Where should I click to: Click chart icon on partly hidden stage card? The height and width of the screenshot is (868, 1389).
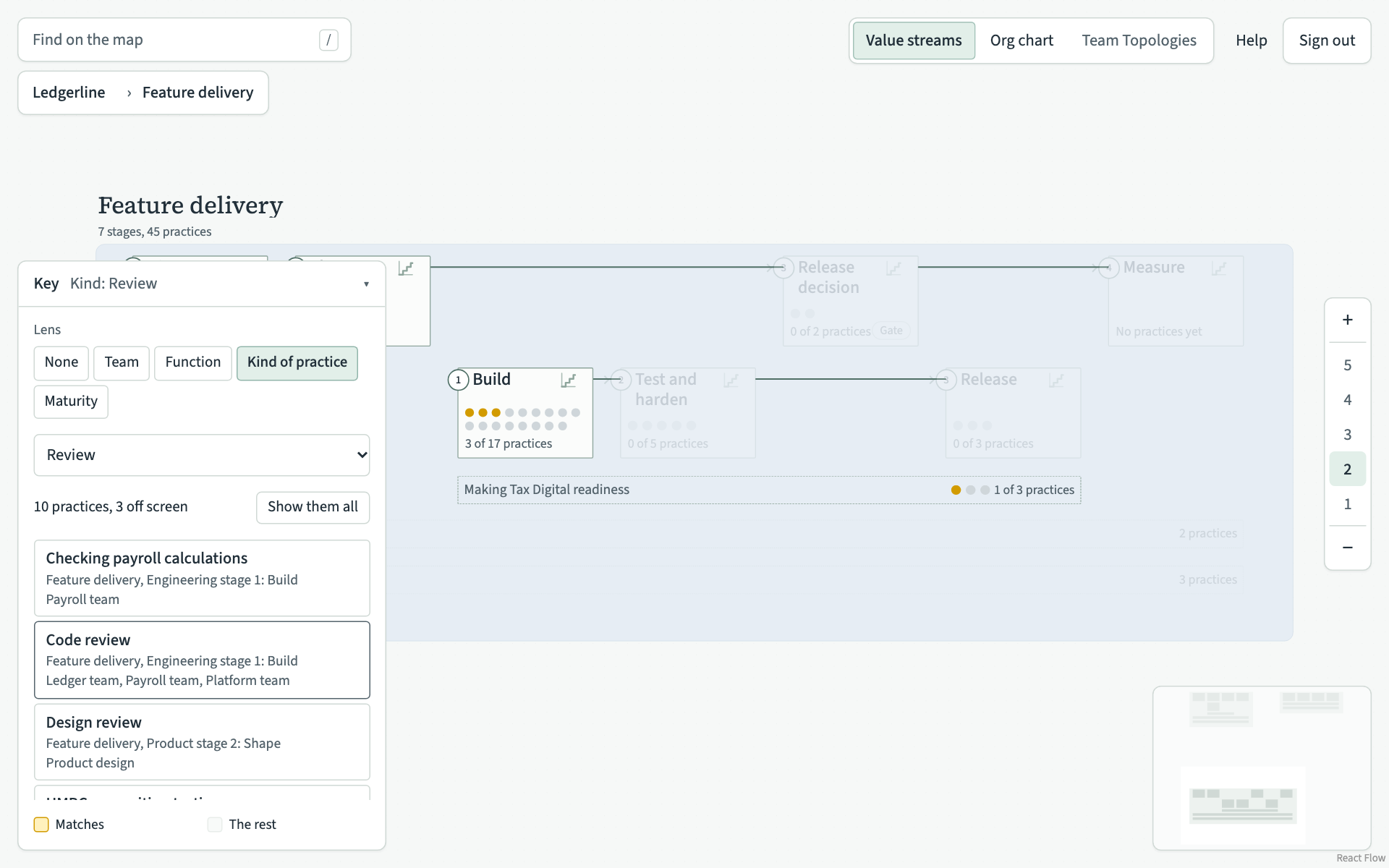406,268
